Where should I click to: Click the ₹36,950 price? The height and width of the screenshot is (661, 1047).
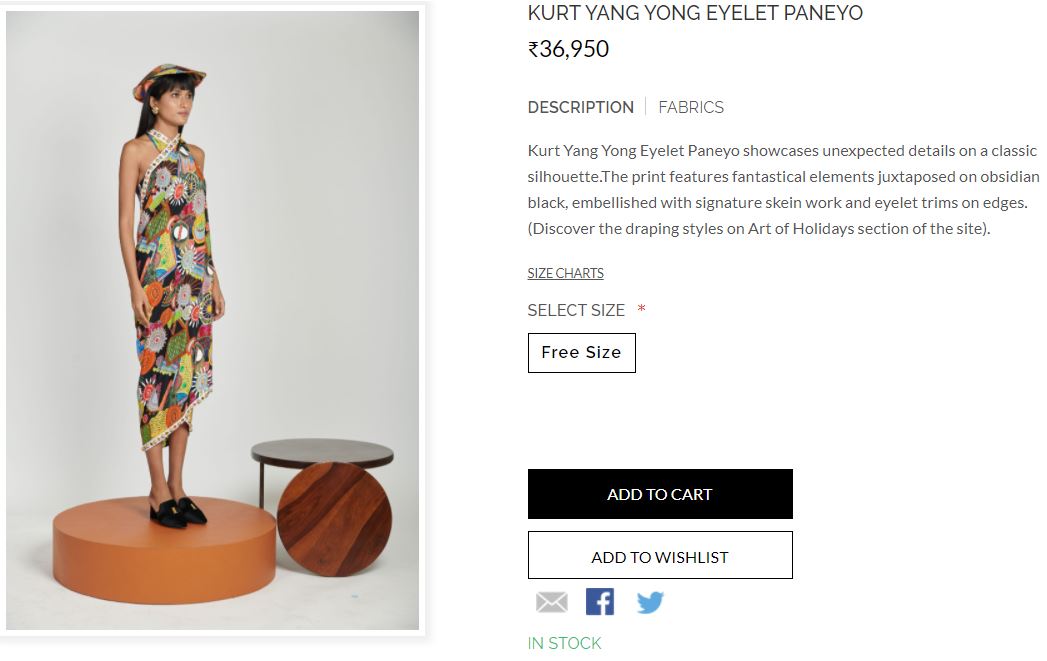coord(568,49)
